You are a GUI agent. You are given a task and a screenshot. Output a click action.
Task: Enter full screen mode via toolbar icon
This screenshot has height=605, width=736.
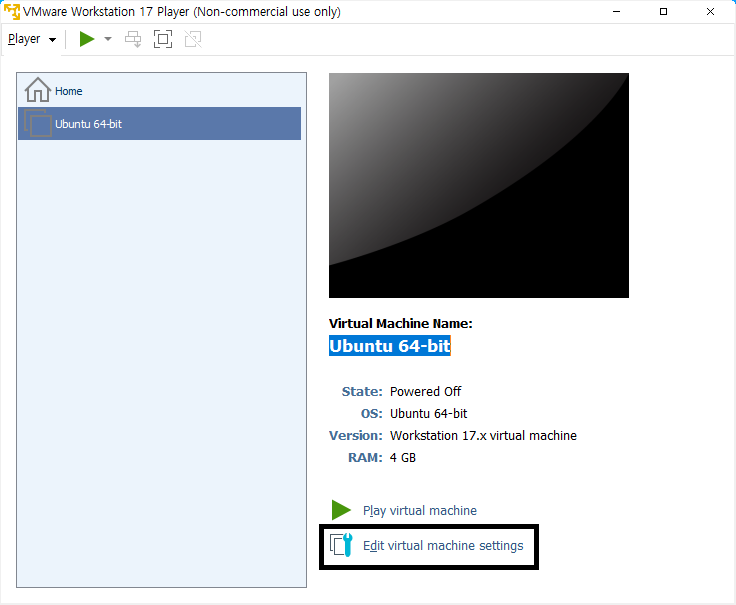(x=163, y=39)
